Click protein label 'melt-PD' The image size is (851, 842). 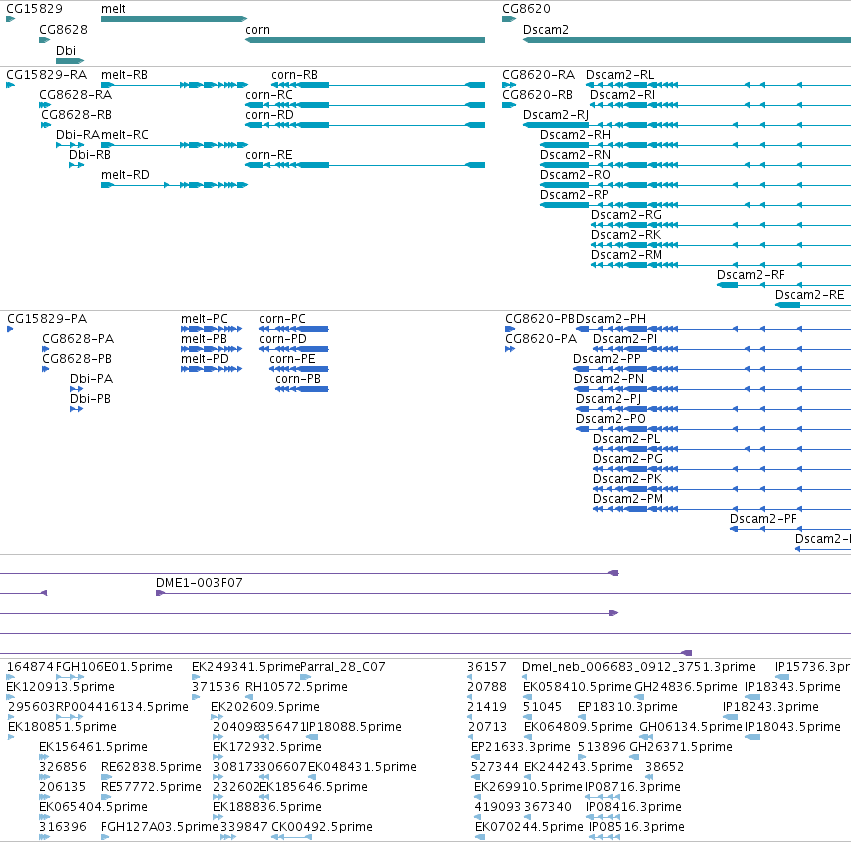point(205,359)
